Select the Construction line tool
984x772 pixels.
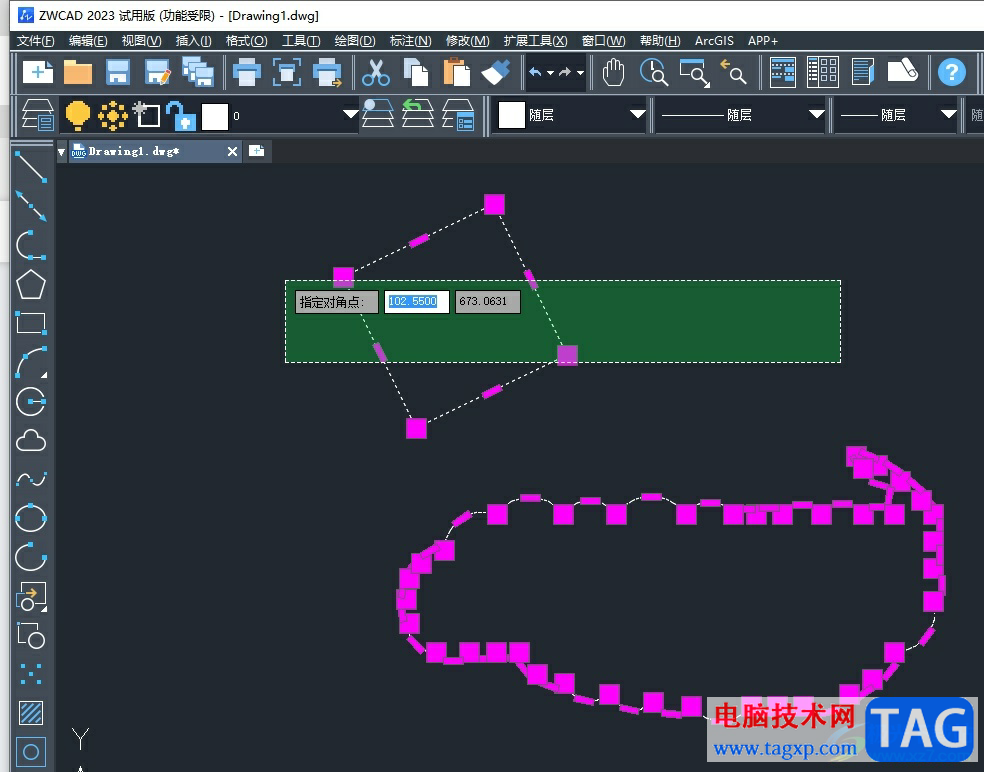pos(31,206)
